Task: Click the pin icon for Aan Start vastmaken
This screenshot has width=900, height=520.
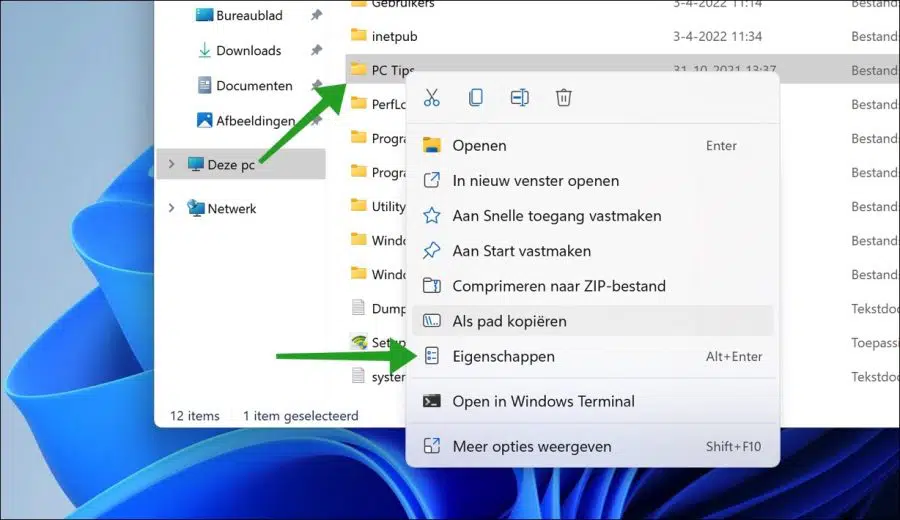Action: coord(432,251)
